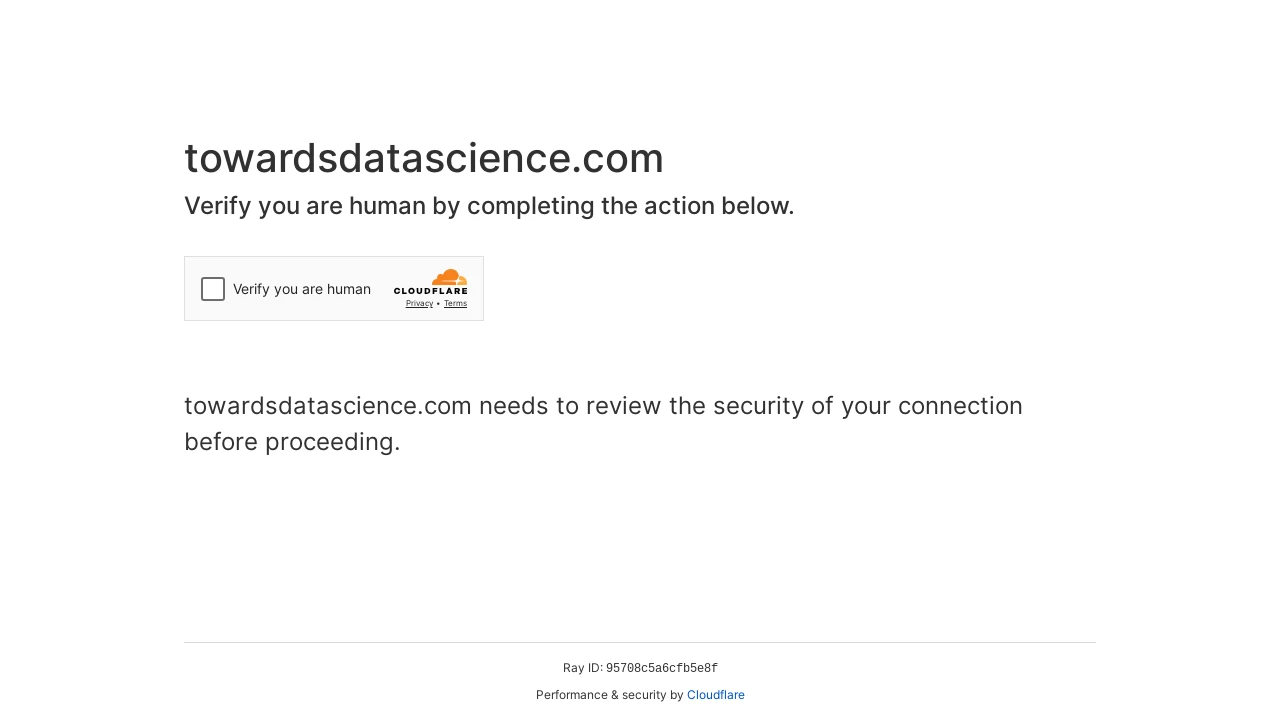The height and width of the screenshot is (720, 1280).
Task: Click the 'Performance & security by' text
Action: (x=610, y=695)
